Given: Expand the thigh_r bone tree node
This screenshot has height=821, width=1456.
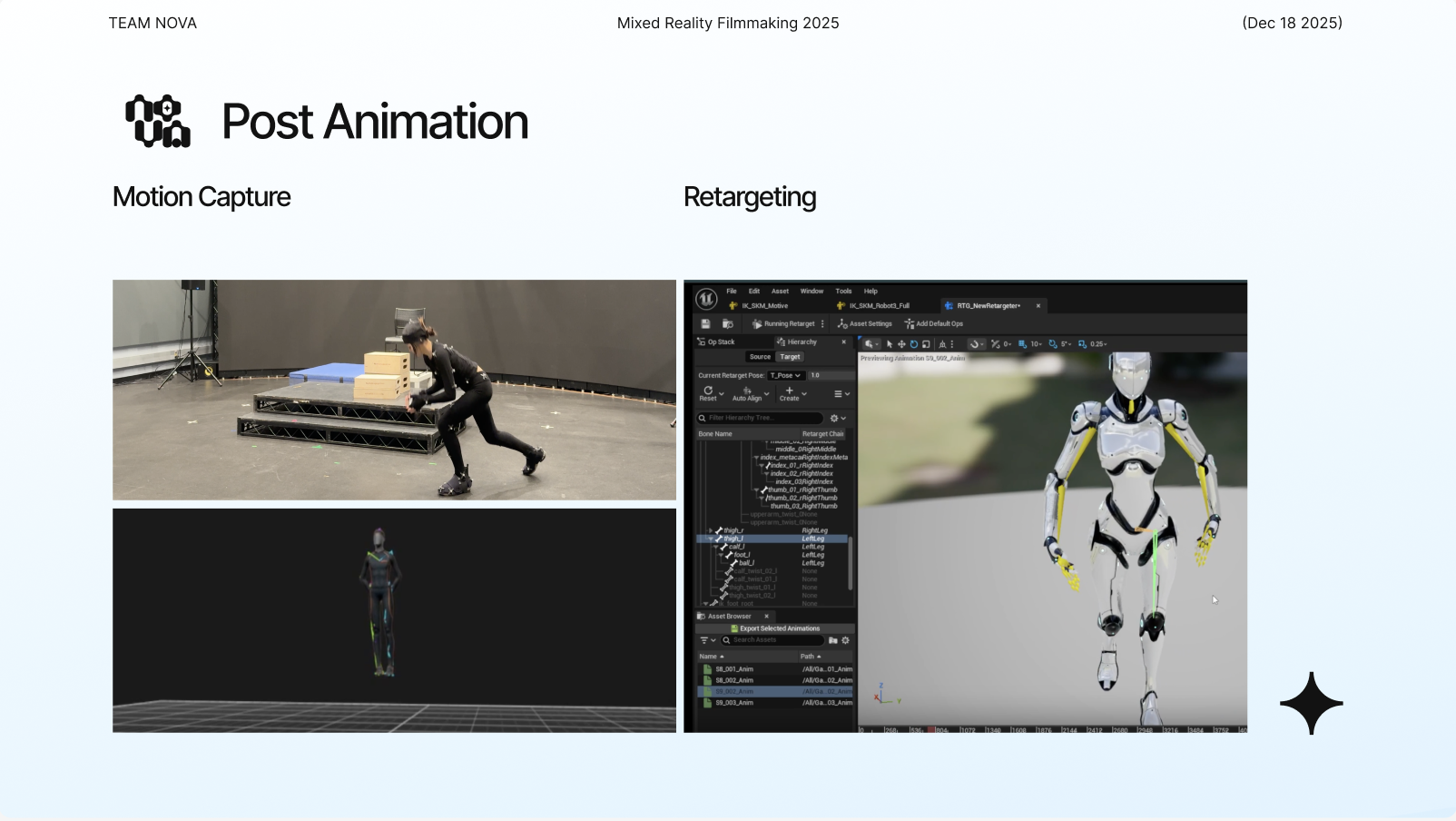Looking at the screenshot, I should (710, 530).
